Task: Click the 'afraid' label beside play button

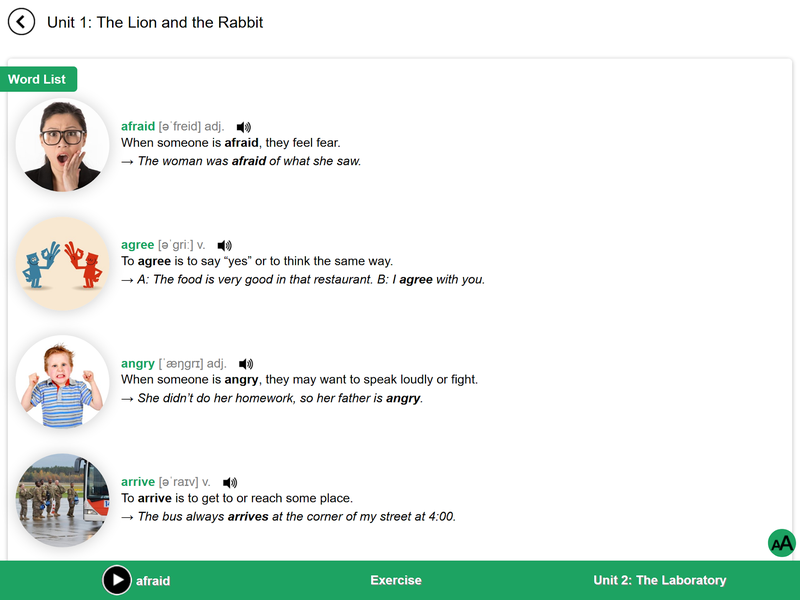Action: click(153, 581)
